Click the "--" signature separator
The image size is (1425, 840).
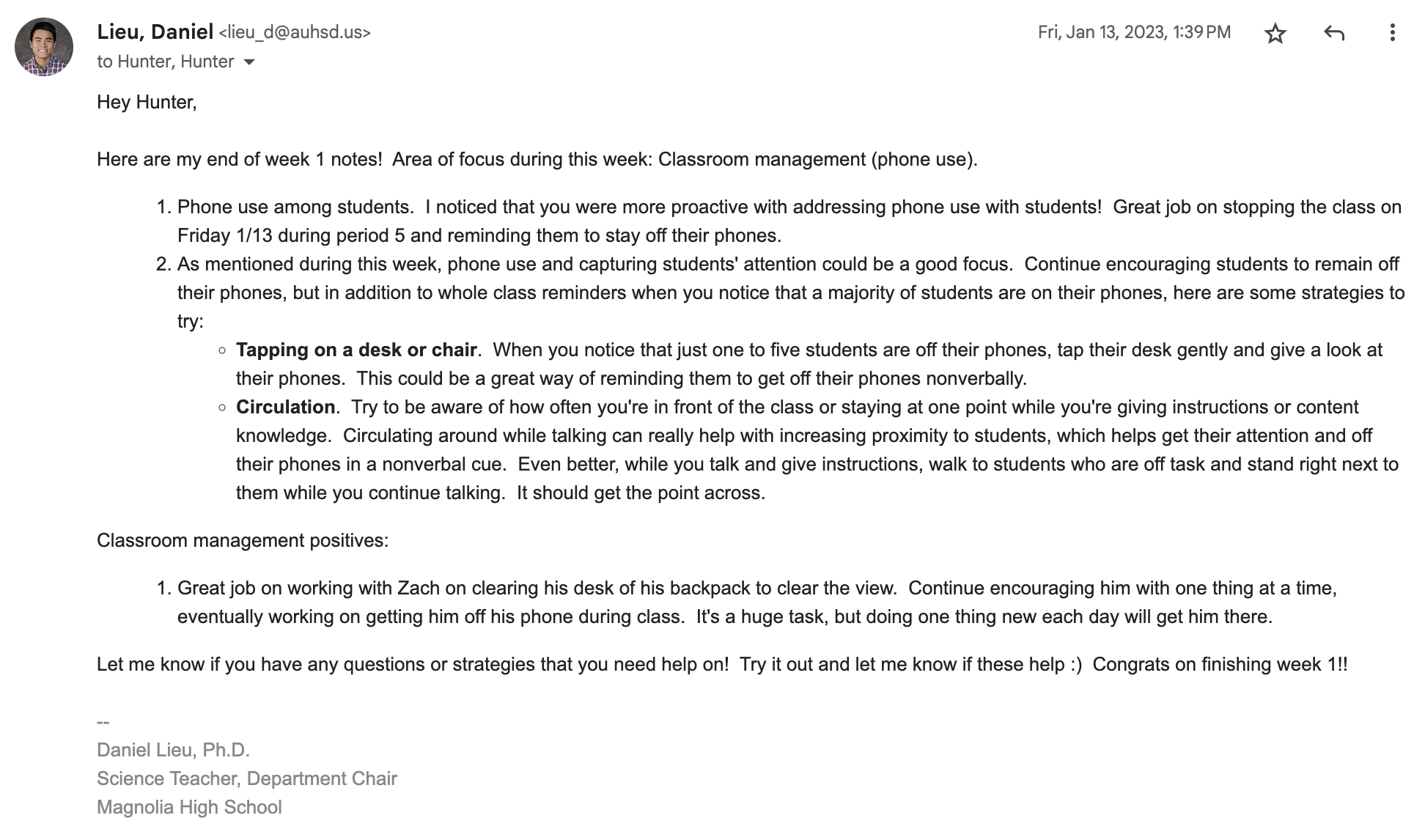(103, 722)
